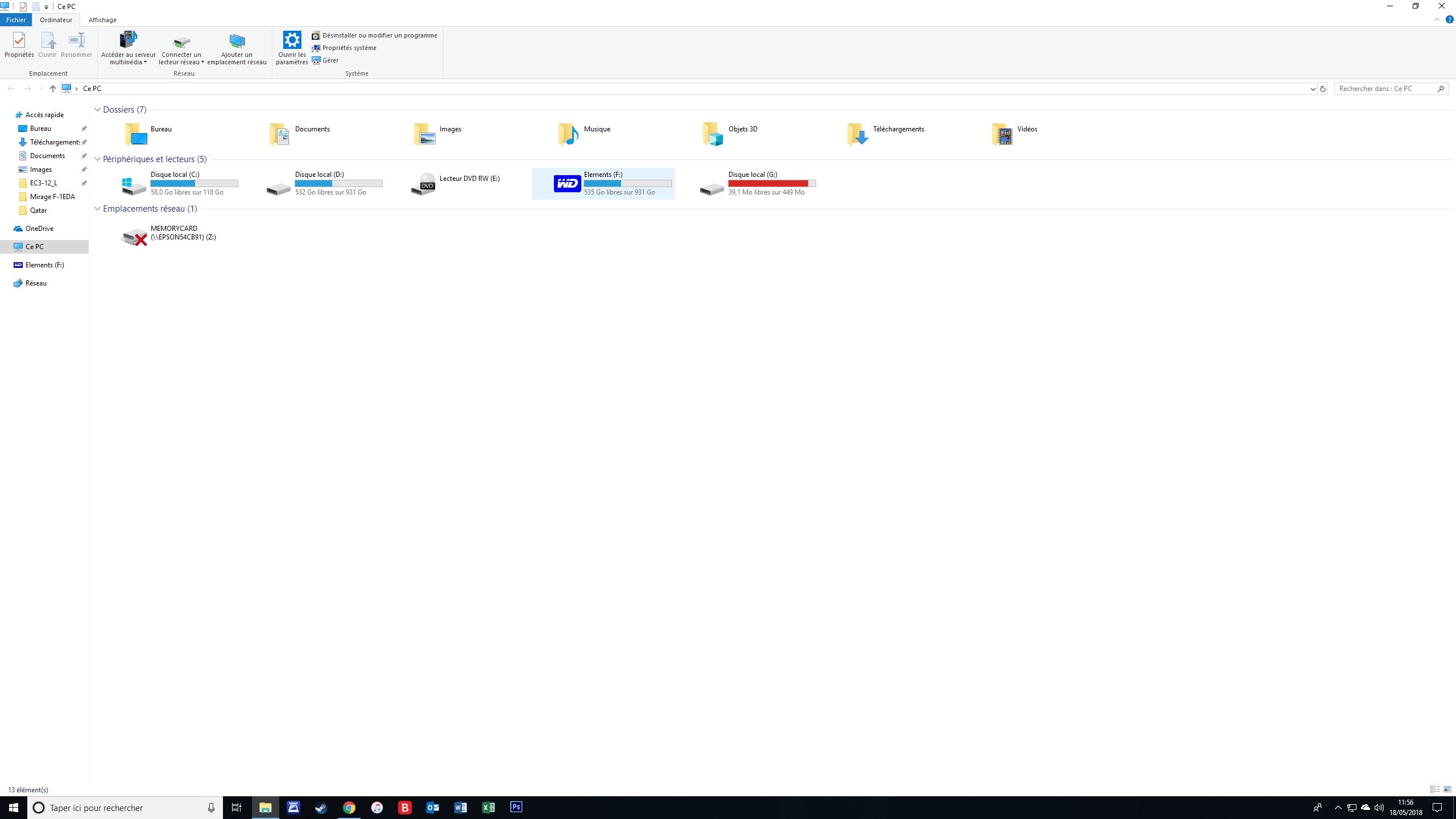The image size is (1456, 819).
Task: Select the Musique folder icon
Action: click(x=568, y=134)
